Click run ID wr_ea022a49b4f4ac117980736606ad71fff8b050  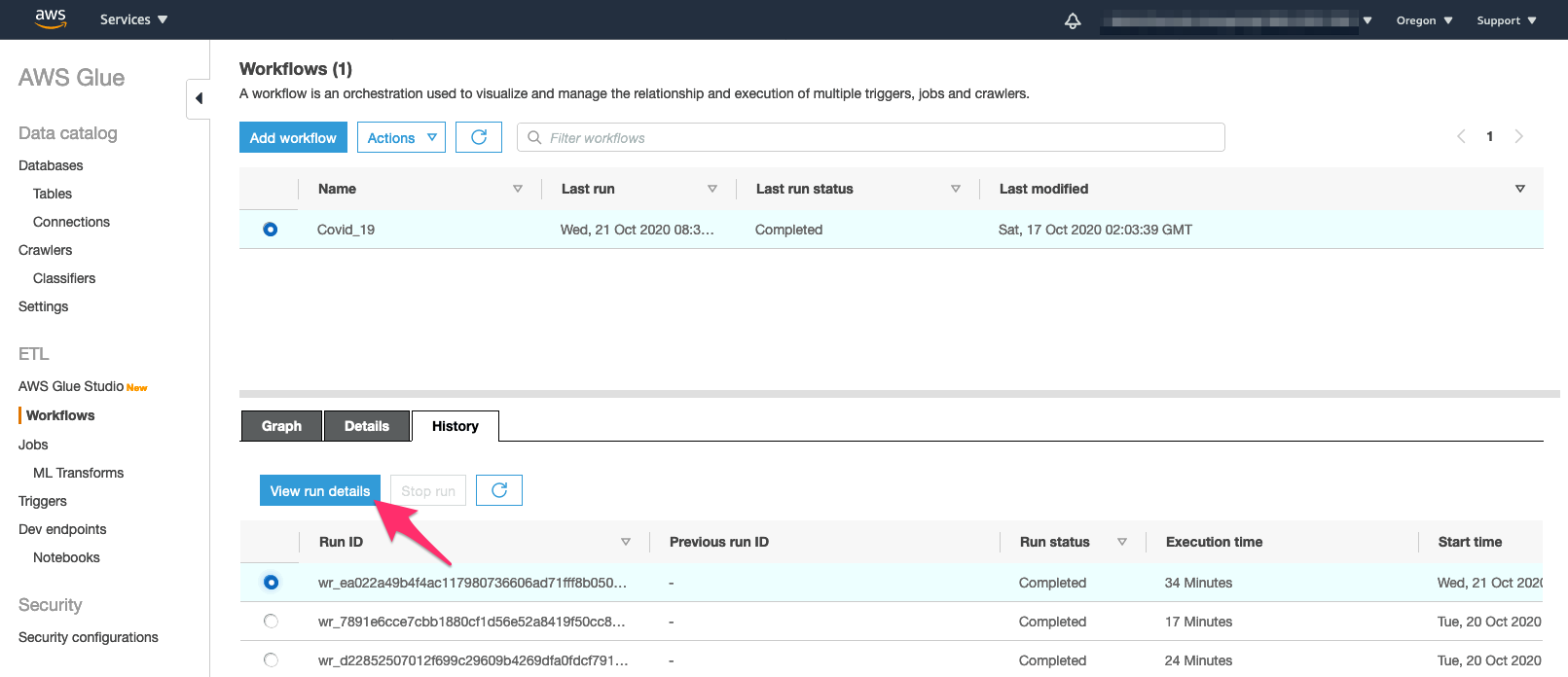click(472, 583)
